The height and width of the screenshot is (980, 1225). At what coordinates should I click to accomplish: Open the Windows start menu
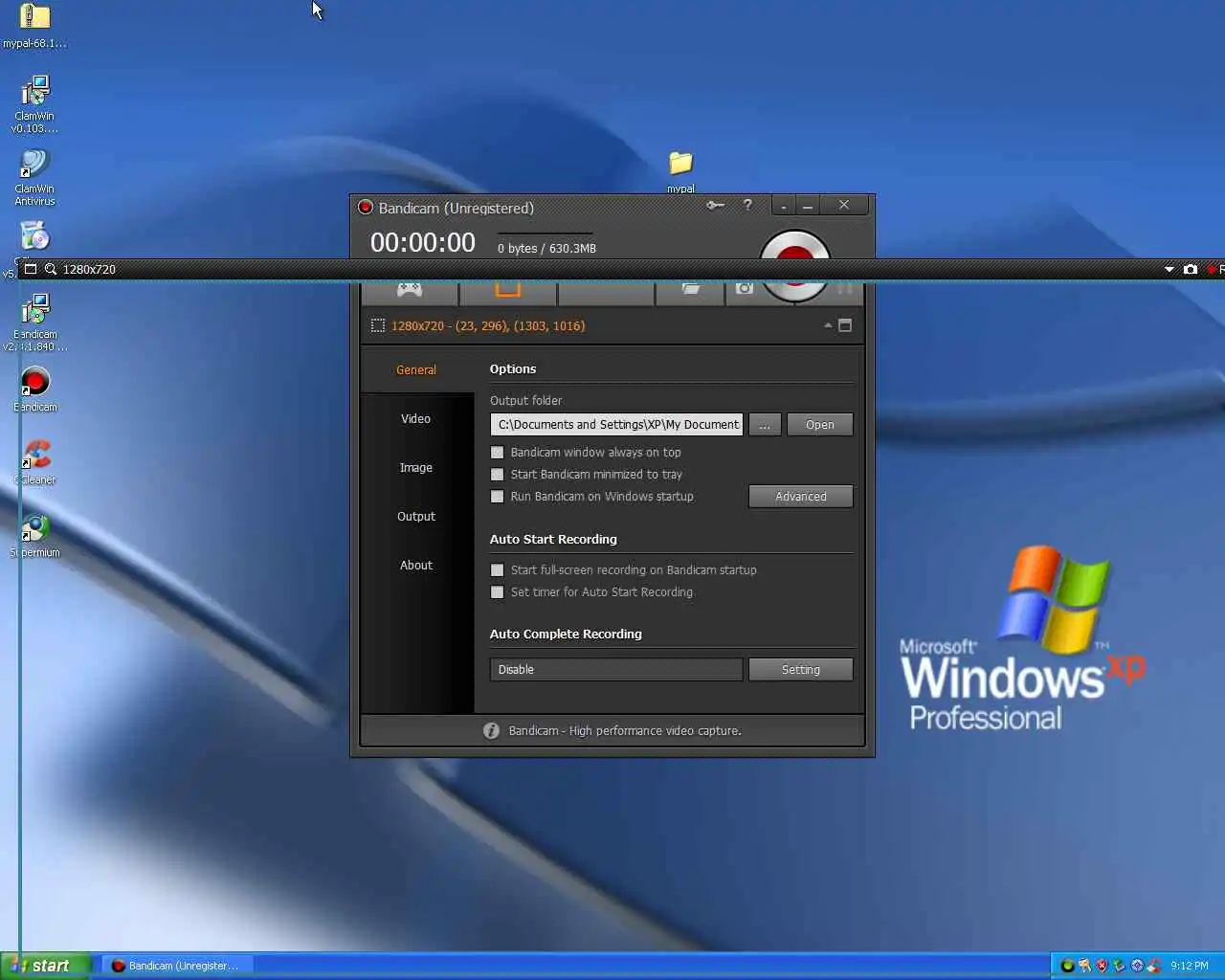pos(46,966)
